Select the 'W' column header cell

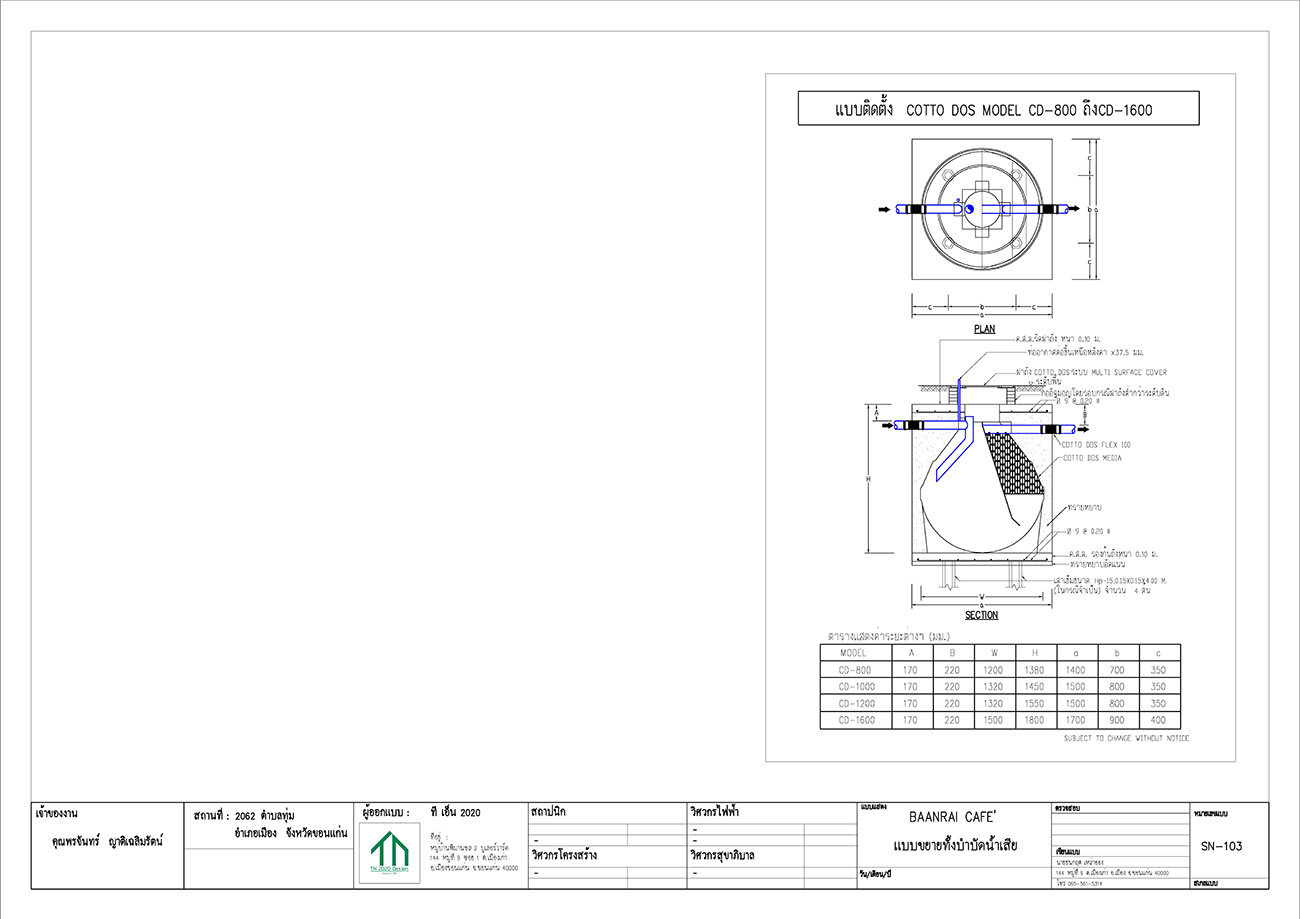(994, 652)
